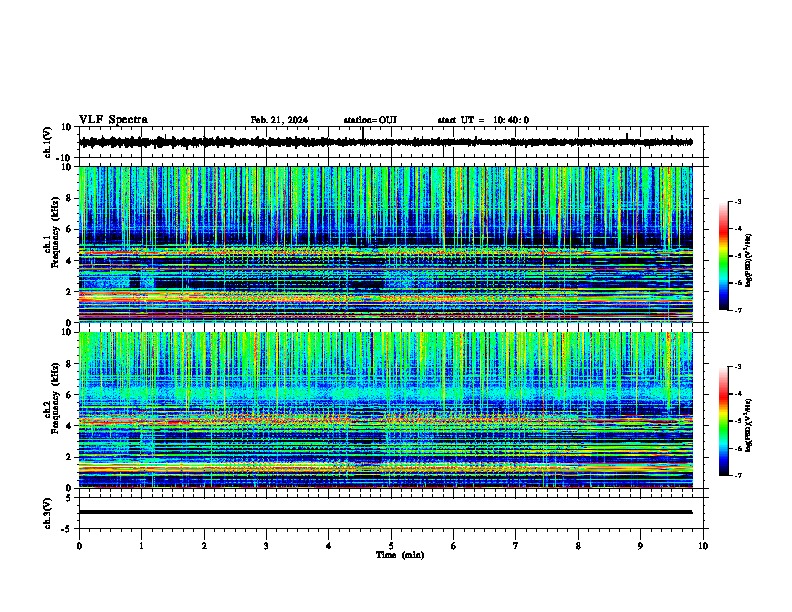The height and width of the screenshot is (612, 792).
Task: Click the ch.1 spectrogram color scale bar
Action: click(724, 256)
